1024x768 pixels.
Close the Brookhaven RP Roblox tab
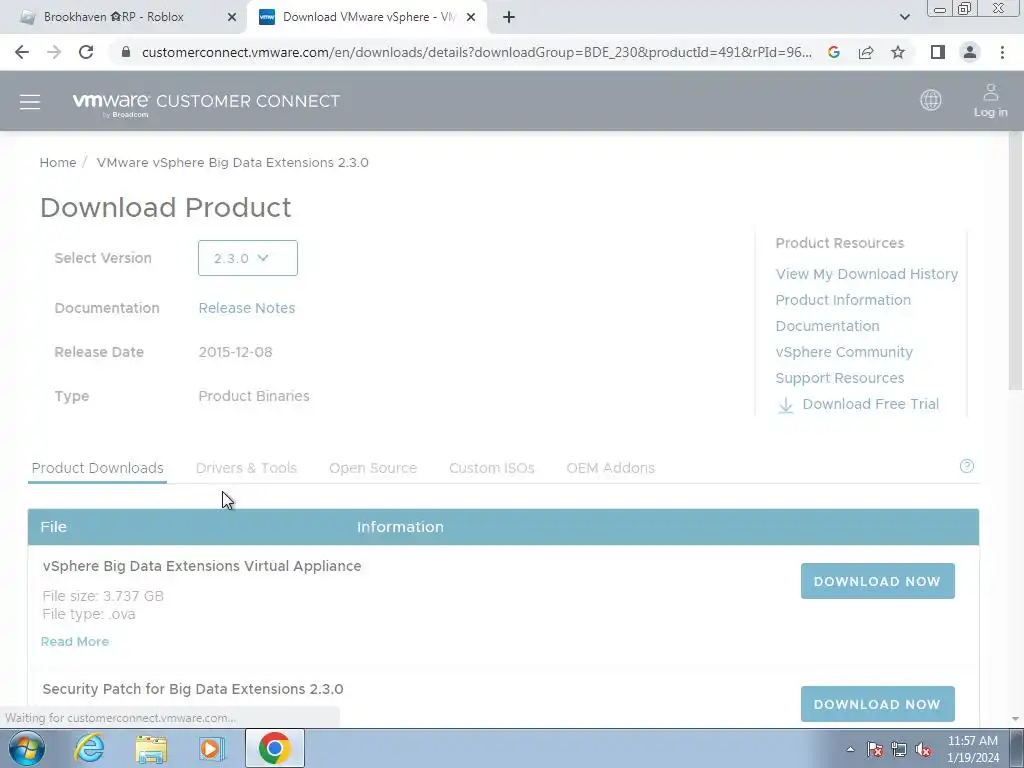pyautogui.click(x=232, y=18)
